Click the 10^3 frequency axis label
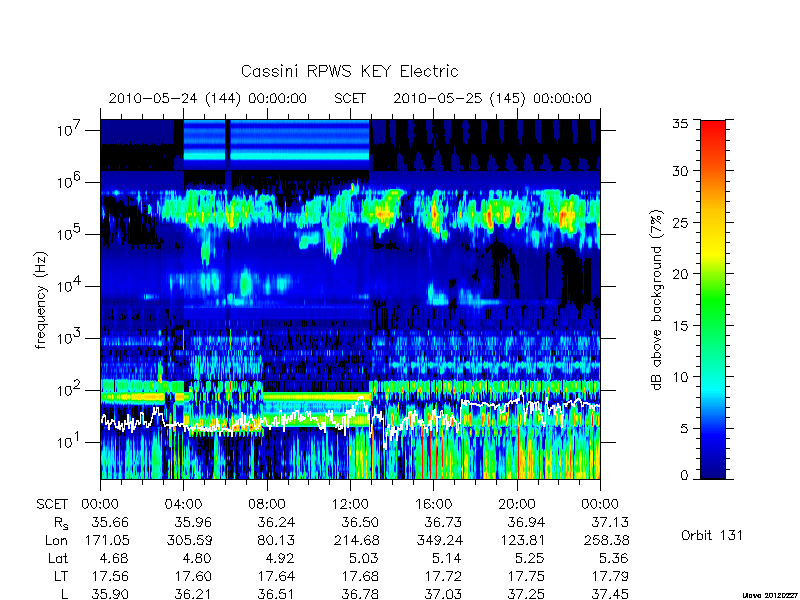 (67, 337)
